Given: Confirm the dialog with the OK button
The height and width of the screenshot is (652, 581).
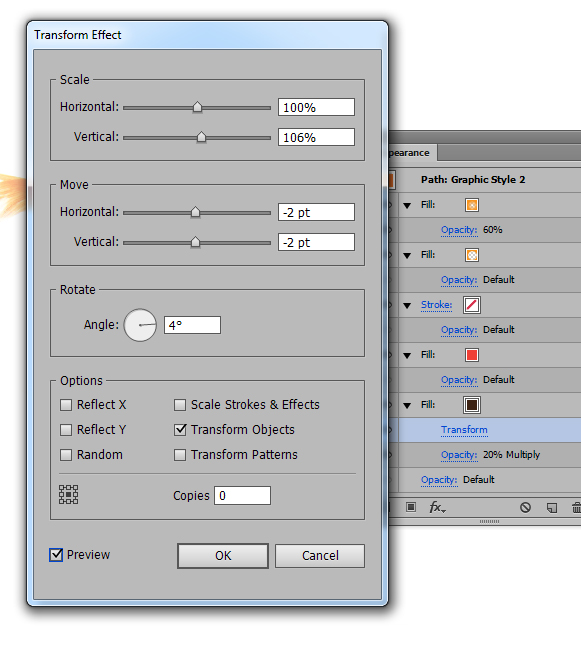Looking at the screenshot, I should [x=223, y=556].
